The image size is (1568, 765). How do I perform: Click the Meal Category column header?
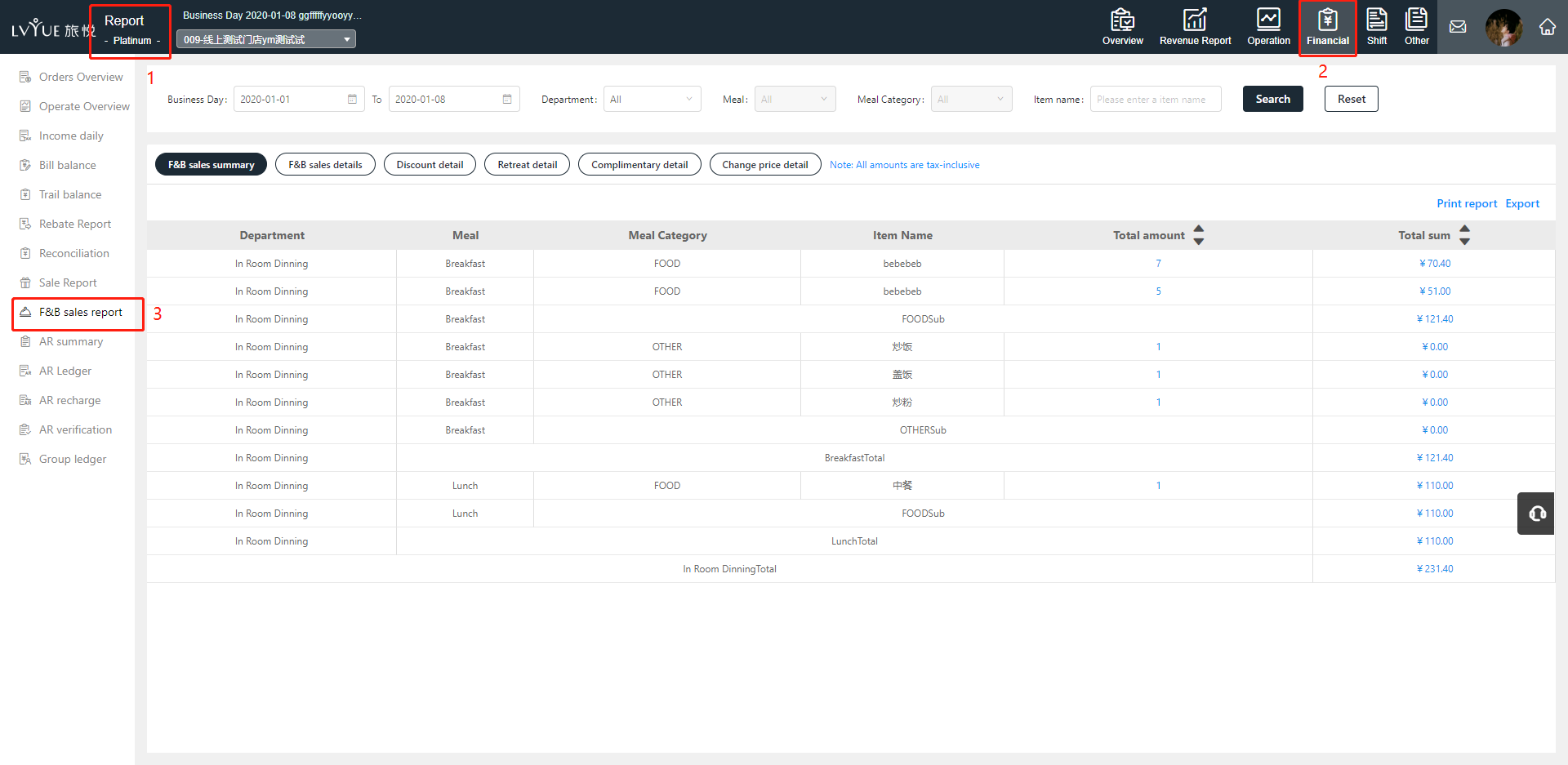click(667, 235)
